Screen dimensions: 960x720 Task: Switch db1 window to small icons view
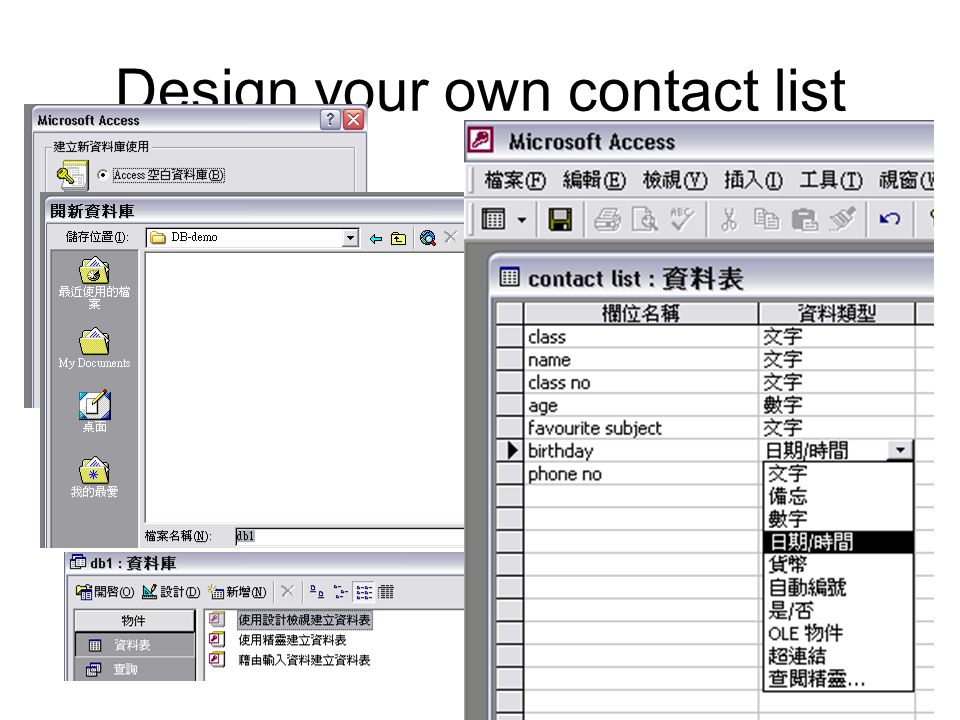tap(340, 591)
